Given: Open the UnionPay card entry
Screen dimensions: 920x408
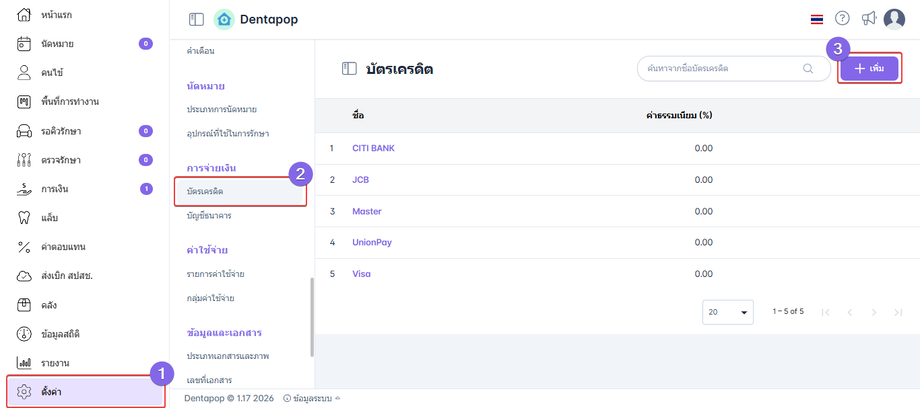Looking at the screenshot, I should (372, 242).
